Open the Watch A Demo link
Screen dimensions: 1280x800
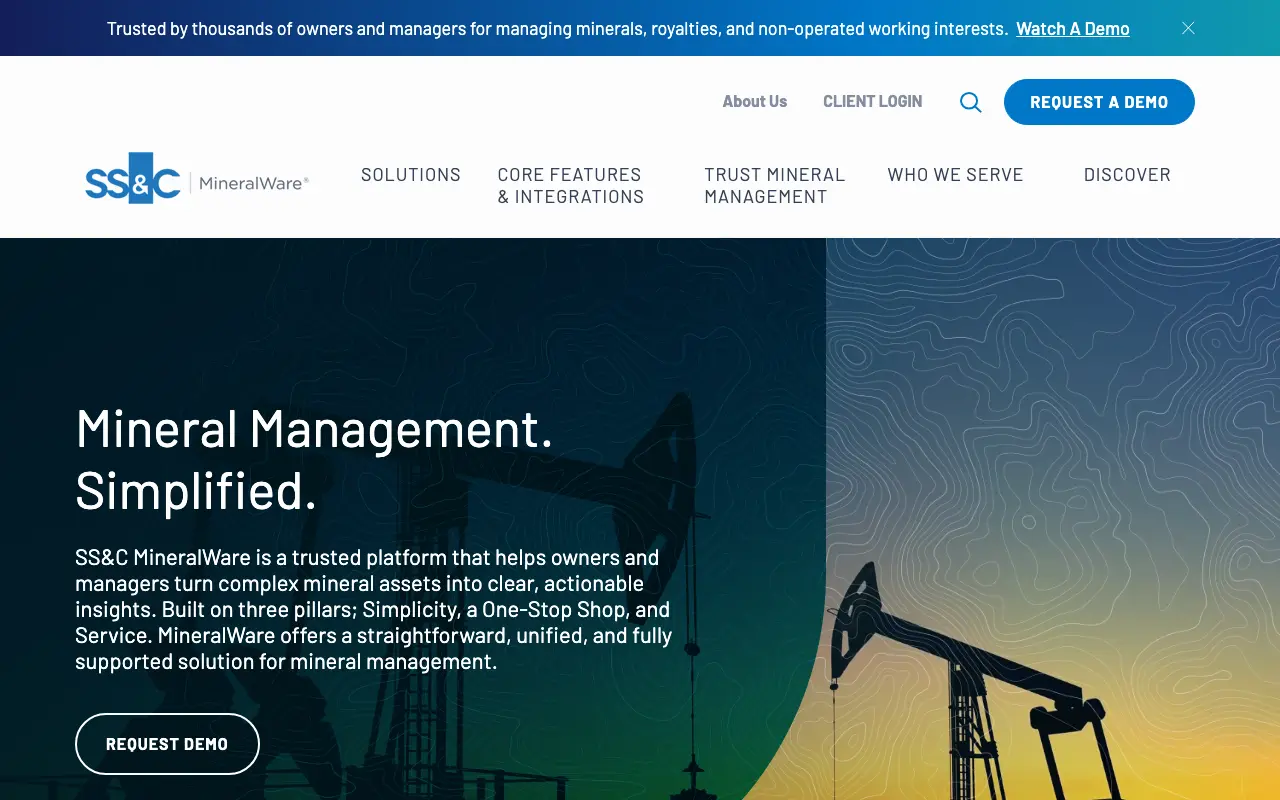coord(1073,29)
